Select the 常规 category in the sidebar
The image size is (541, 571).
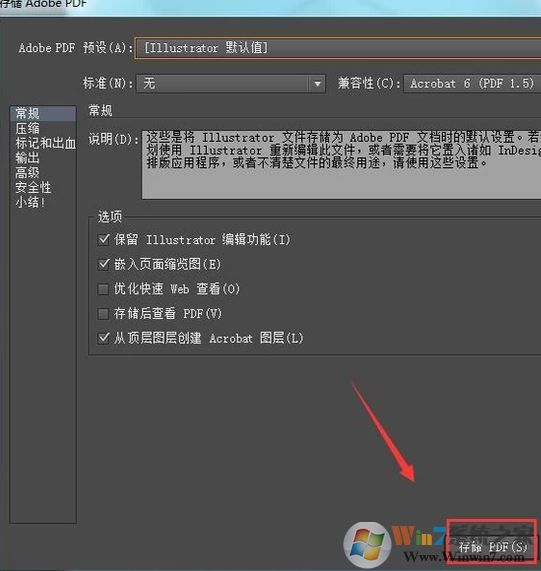pos(43,114)
